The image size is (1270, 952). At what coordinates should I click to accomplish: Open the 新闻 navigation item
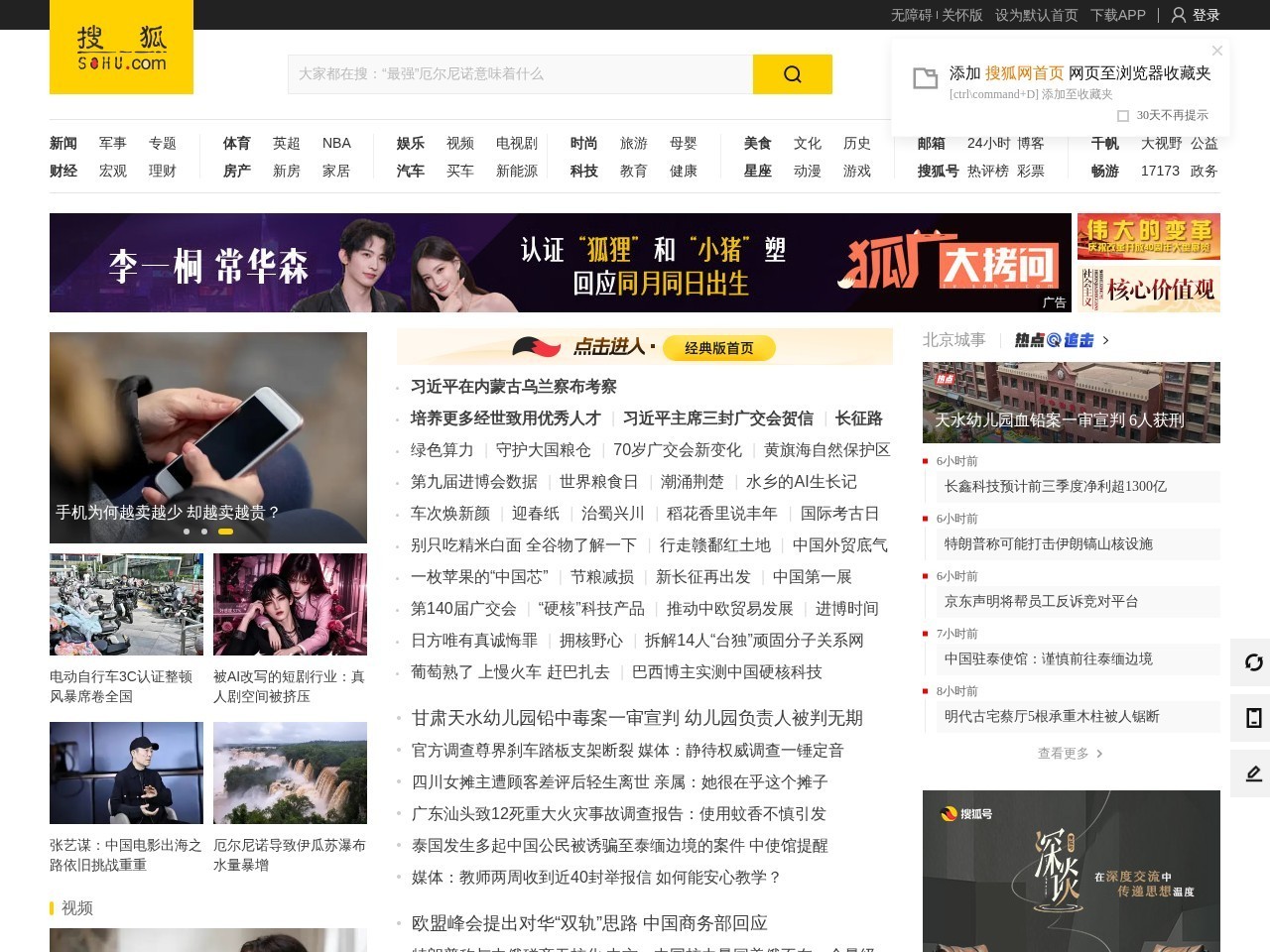point(63,143)
